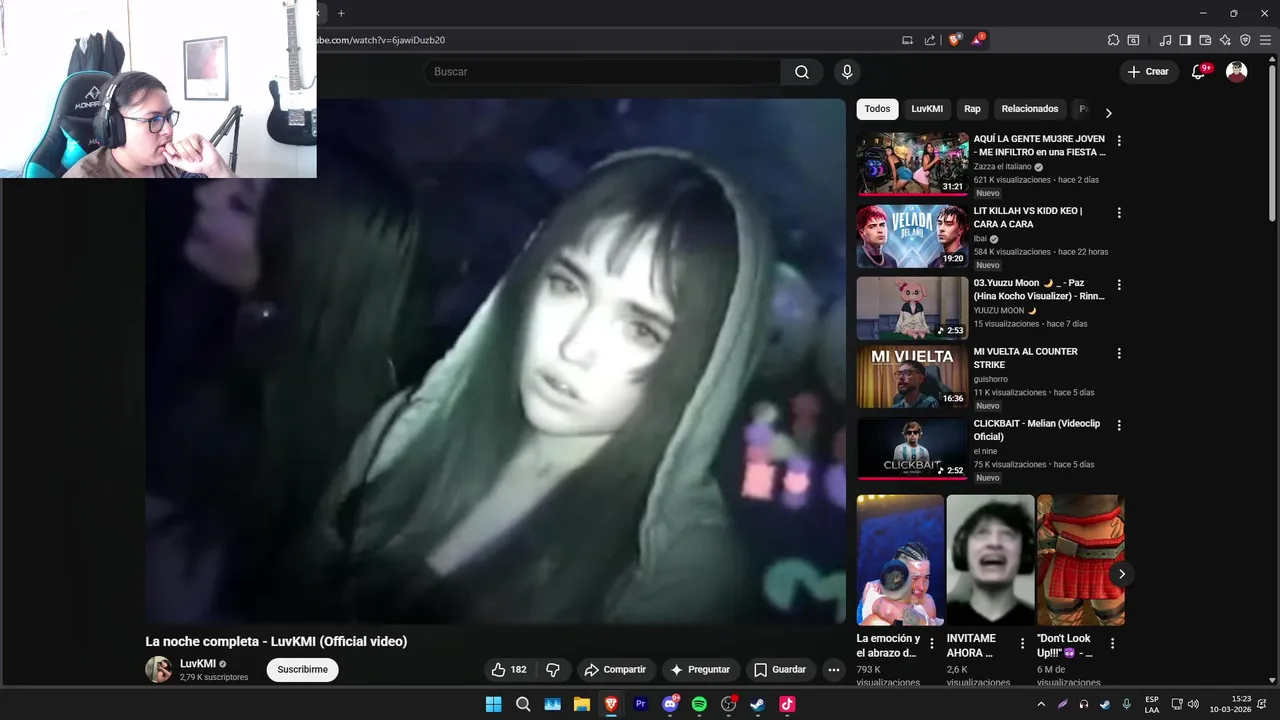
Task: Open options for LIT KILLAH VS KIDD KEO
Action: 1119,213
